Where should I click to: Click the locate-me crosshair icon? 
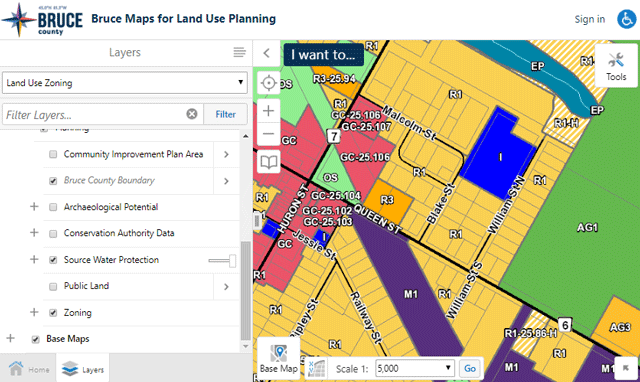pyautogui.click(x=268, y=83)
